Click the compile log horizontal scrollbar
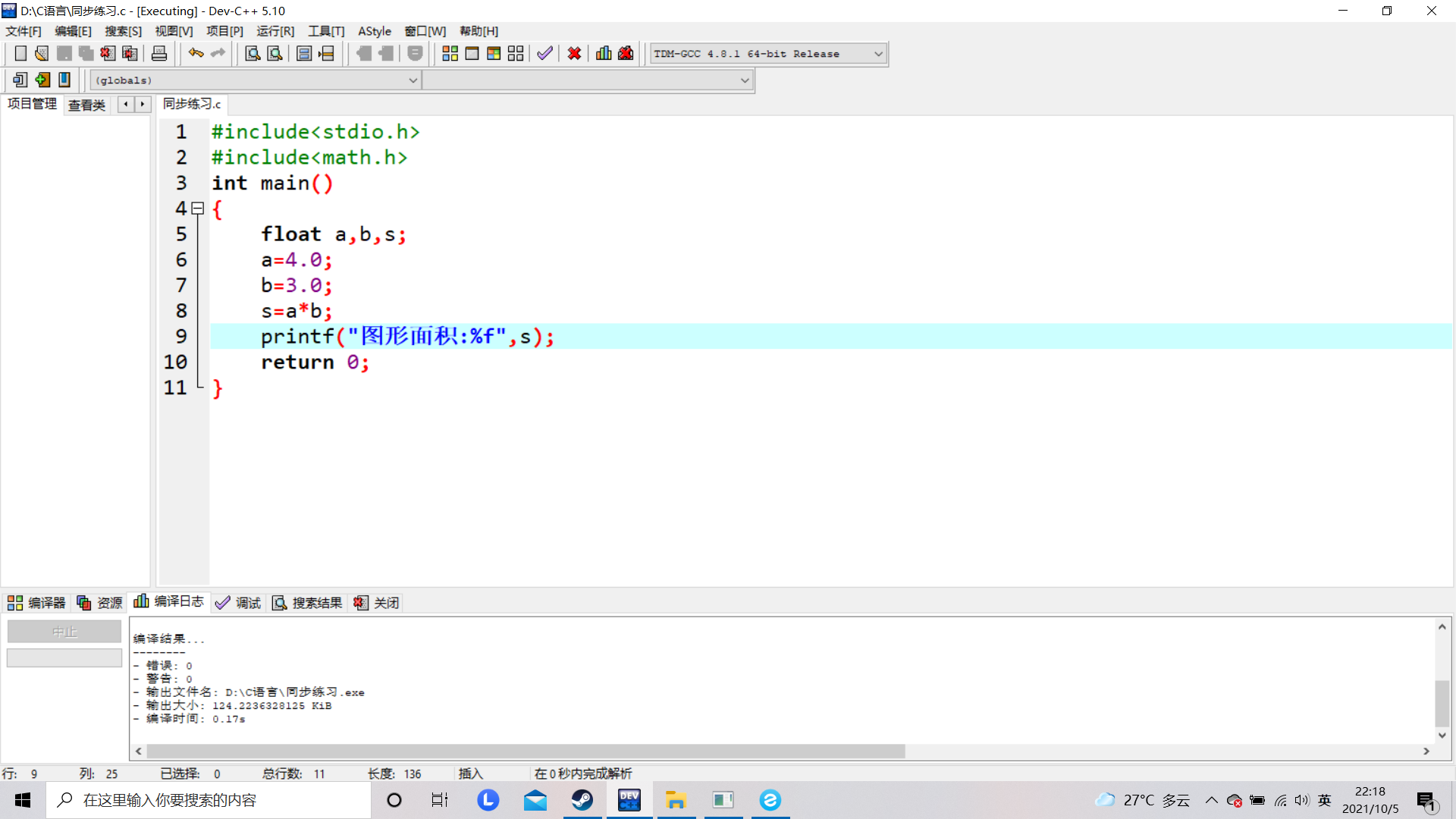 pyautogui.click(x=525, y=751)
